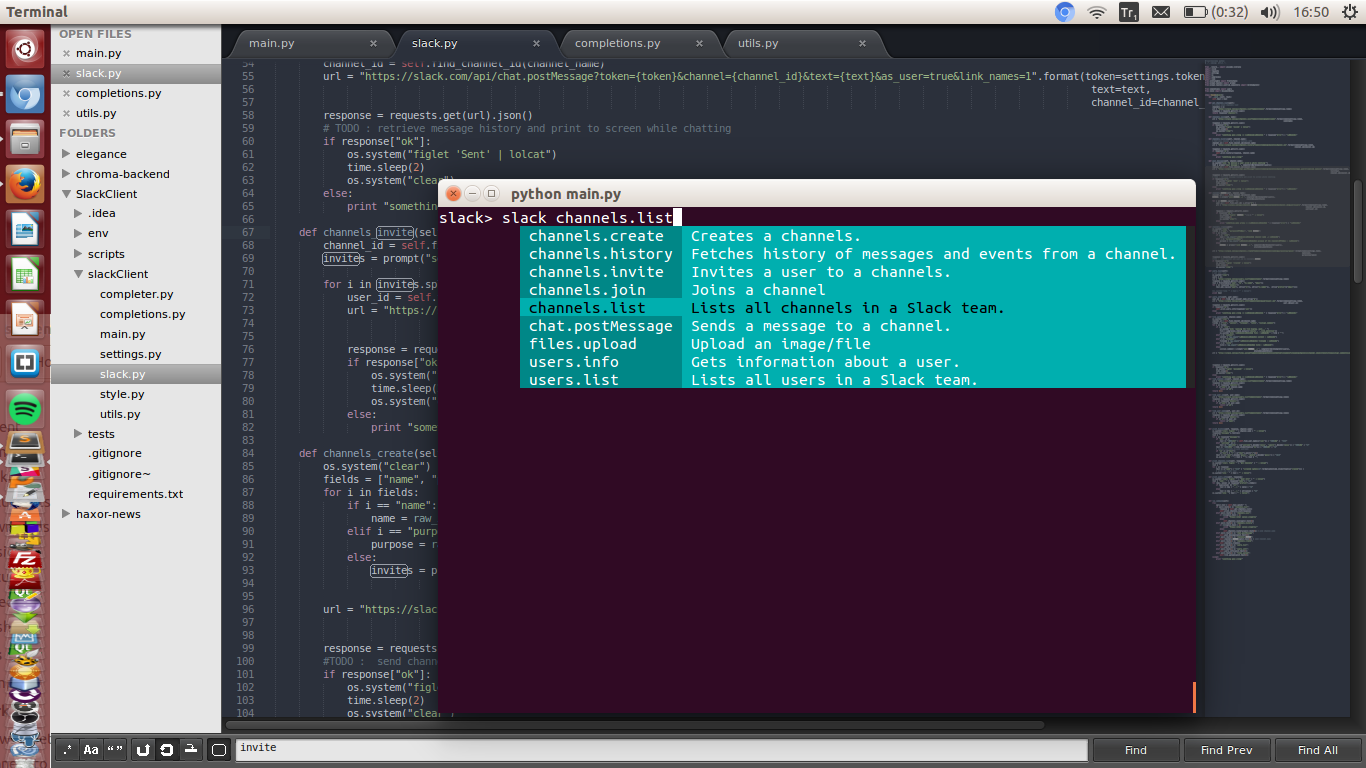
Task: Click the editor vertical scrollbar
Action: [1358, 230]
